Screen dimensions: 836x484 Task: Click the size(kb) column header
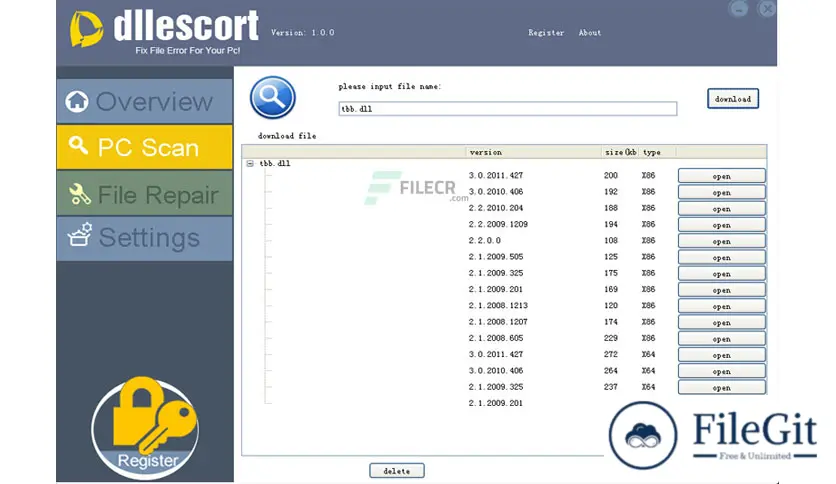pyautogui.click(x=621, y=152)
